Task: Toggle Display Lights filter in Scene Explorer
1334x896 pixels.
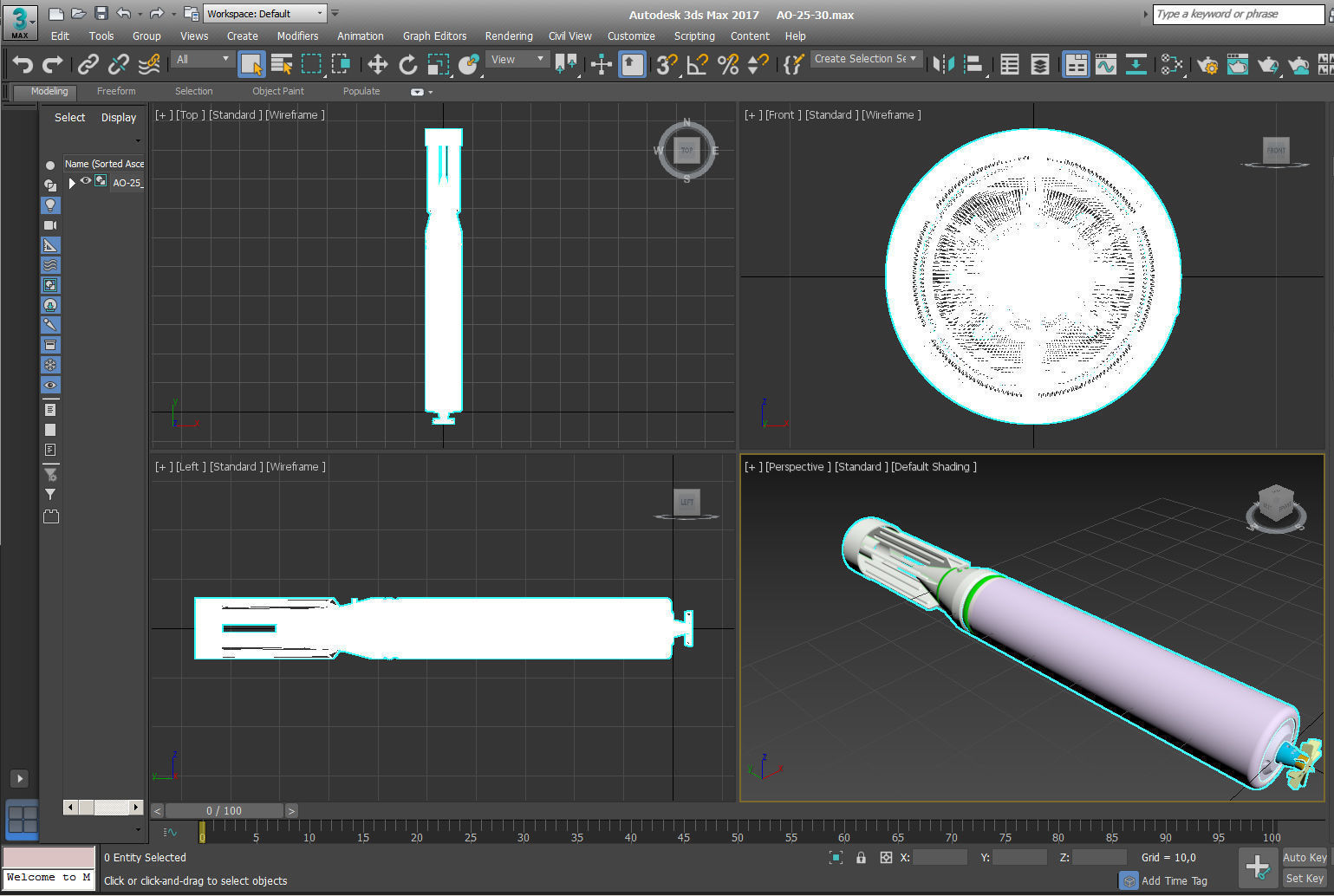Action: coord(50,205)
